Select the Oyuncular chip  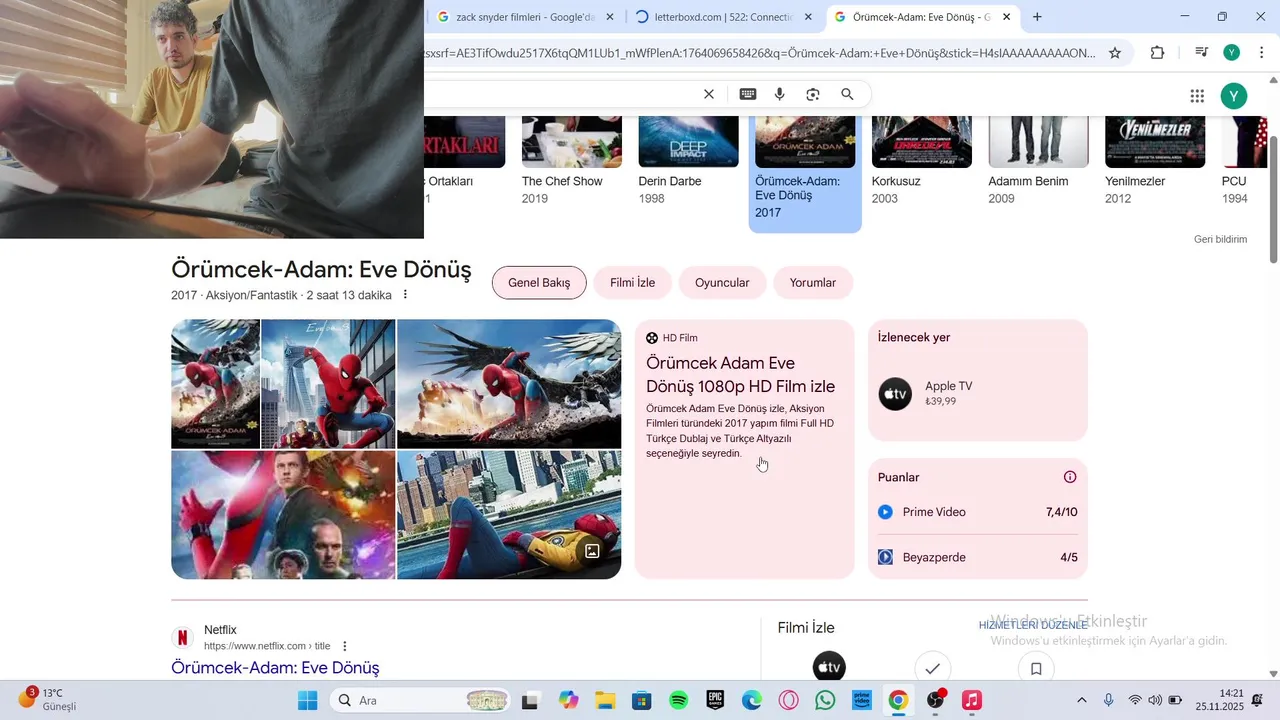click(x=722, y=283)
